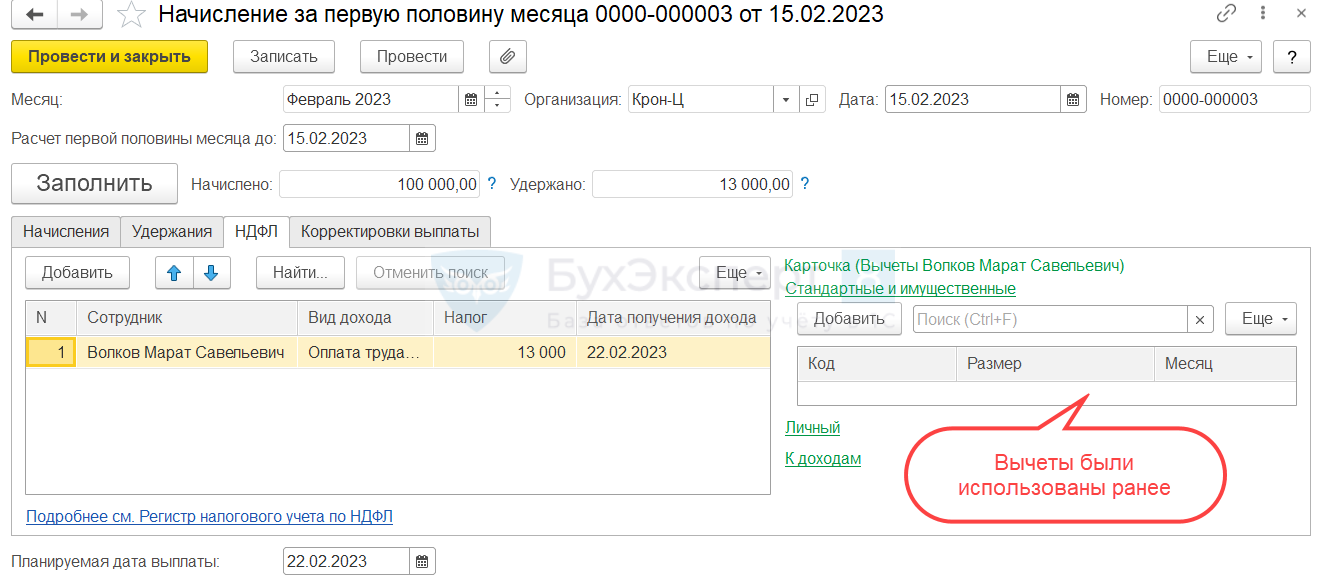Copy document link with chain icon

(x=1226, y=15)
